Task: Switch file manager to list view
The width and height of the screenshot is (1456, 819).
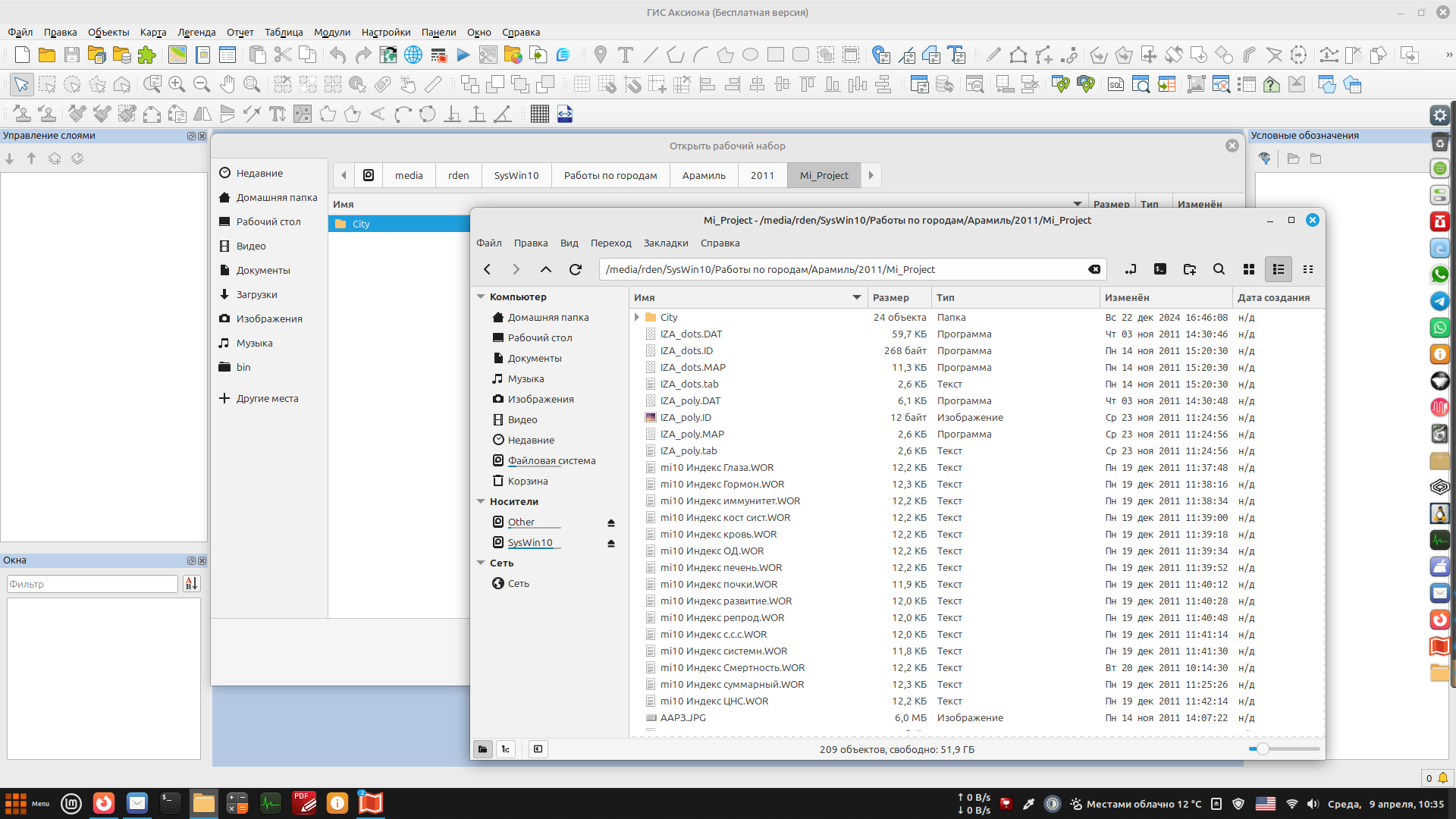Action: tap(1279, 269)
